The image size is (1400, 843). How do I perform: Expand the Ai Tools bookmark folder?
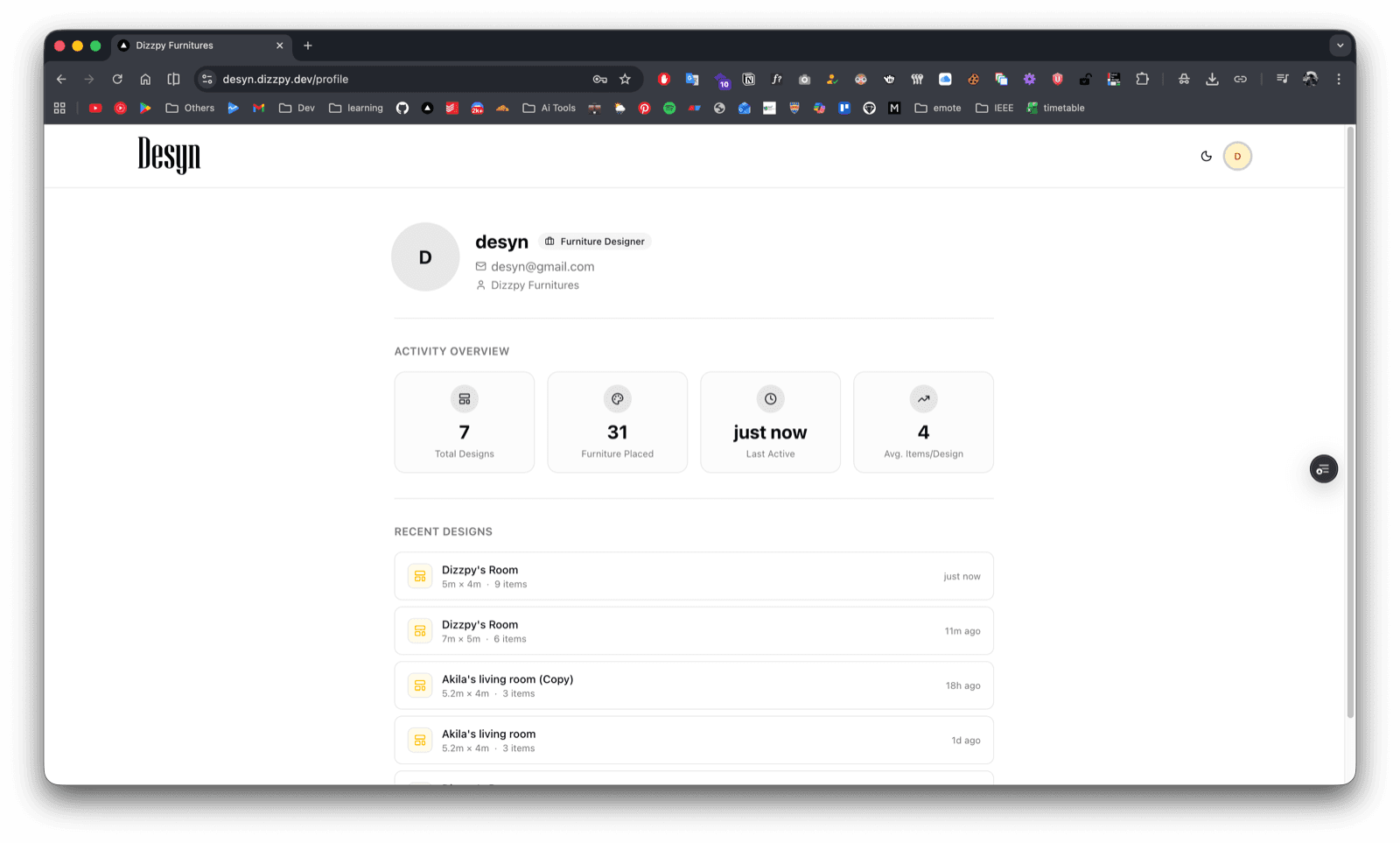pos(549,108)
